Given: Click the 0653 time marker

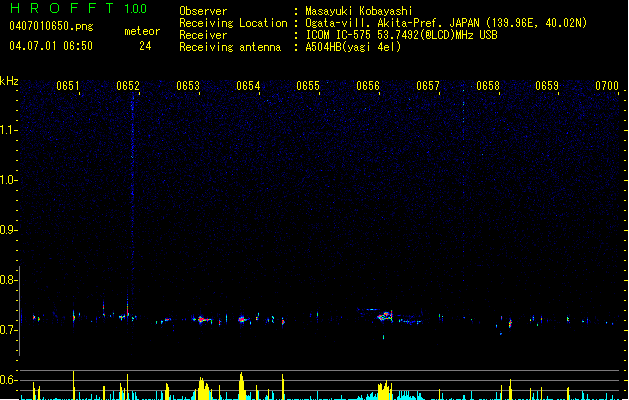Looking at the screenshot, I should [188, 86].
